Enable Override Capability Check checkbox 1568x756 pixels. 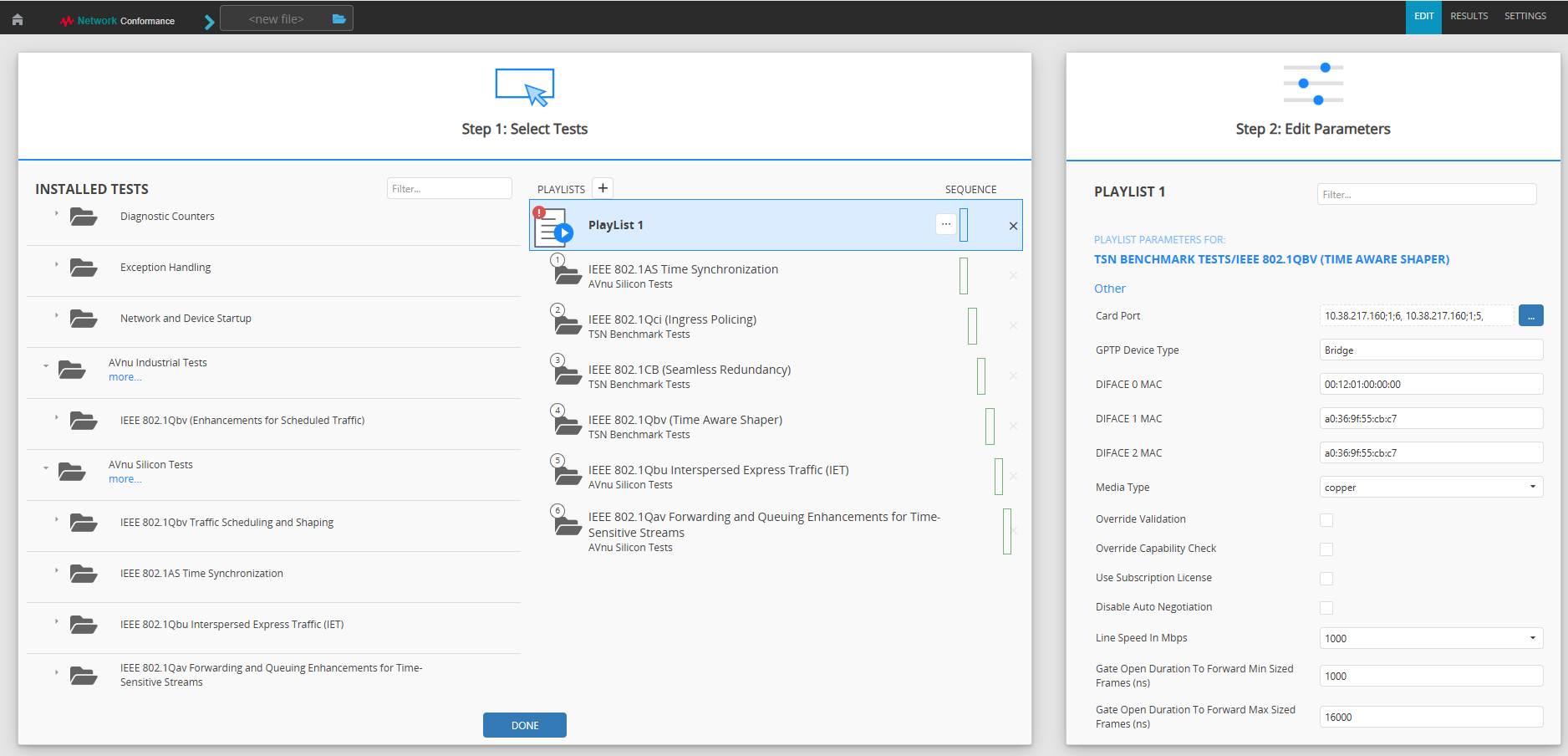point(1326,549)
